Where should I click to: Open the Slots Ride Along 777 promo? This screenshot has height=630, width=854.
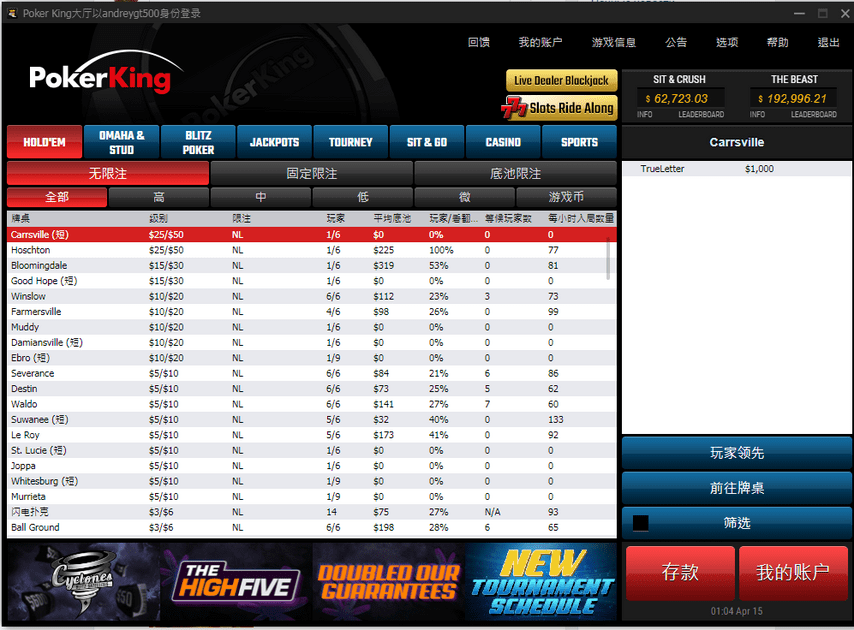click(559, 107)
